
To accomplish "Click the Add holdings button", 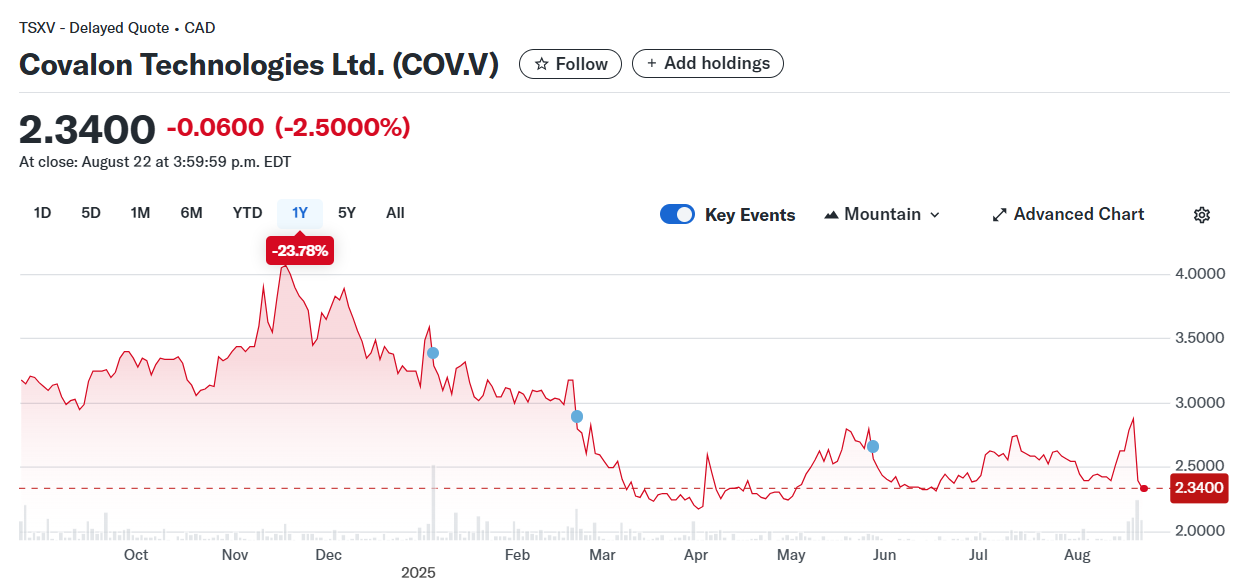I will (x=707, y=63).
